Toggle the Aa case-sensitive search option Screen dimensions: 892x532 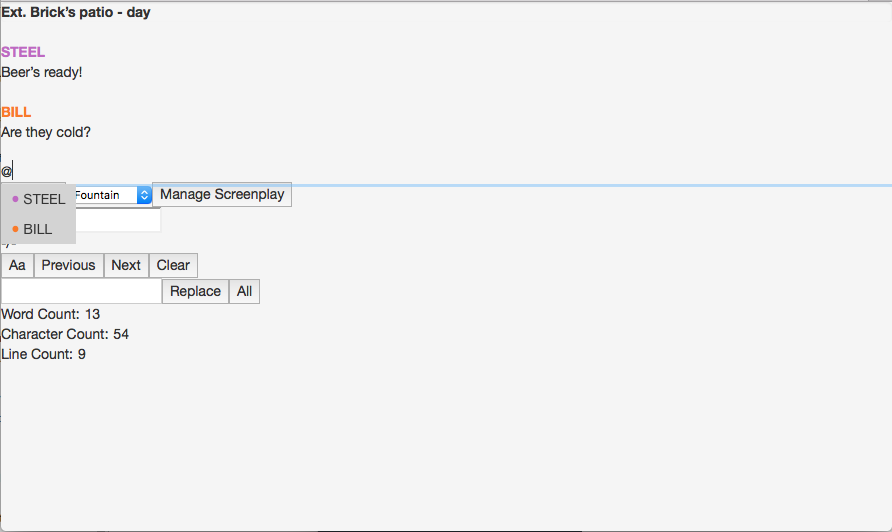point(17,266)
